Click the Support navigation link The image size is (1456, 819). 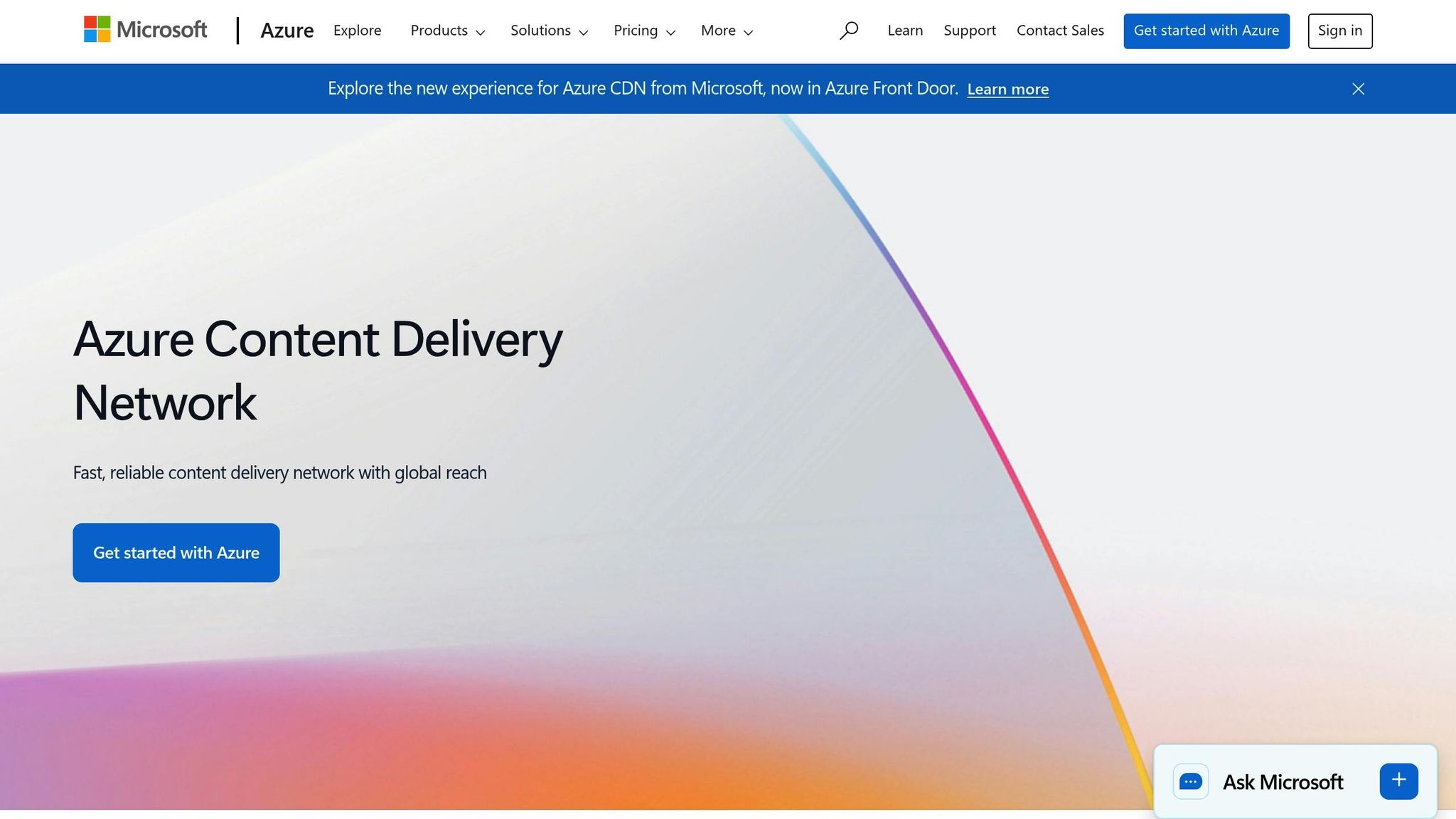[x=970, y=31]
